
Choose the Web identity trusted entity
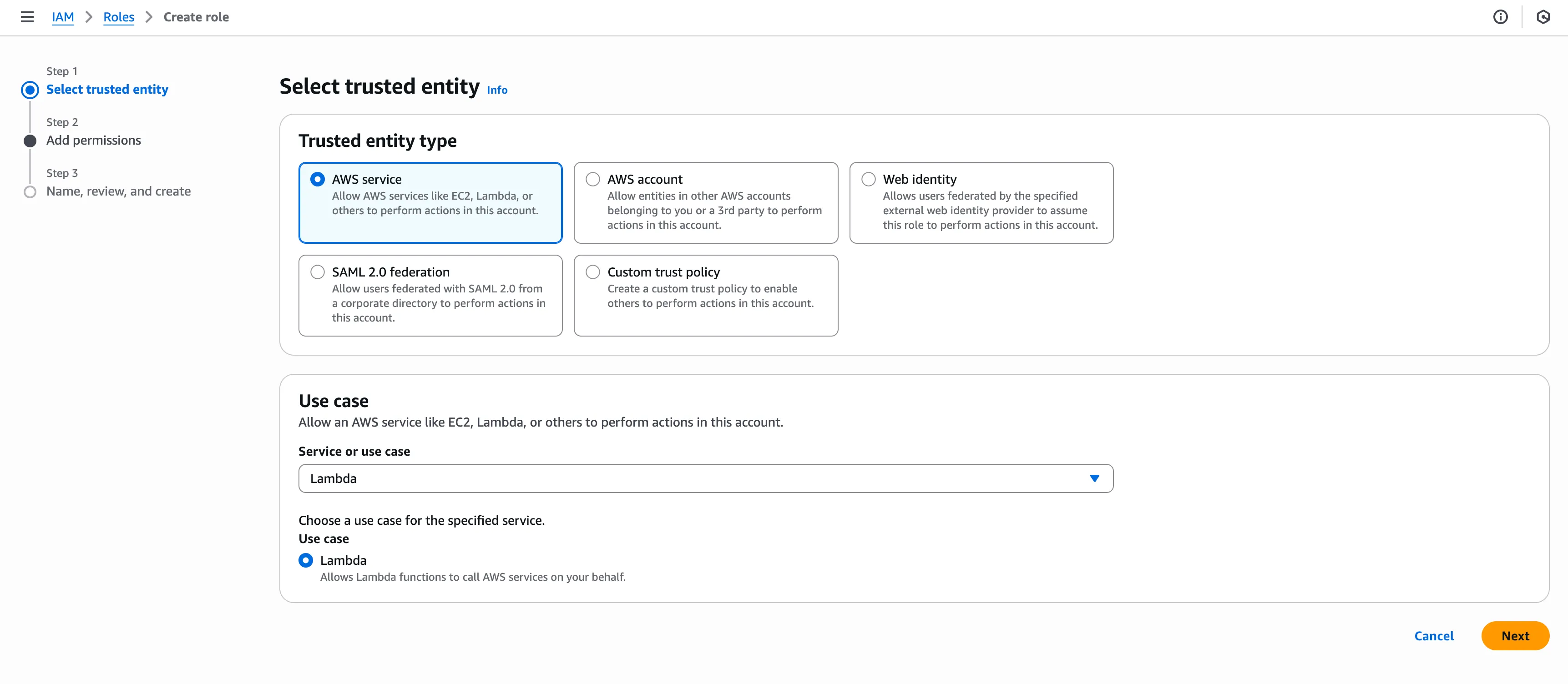click(x=868, y=180)
